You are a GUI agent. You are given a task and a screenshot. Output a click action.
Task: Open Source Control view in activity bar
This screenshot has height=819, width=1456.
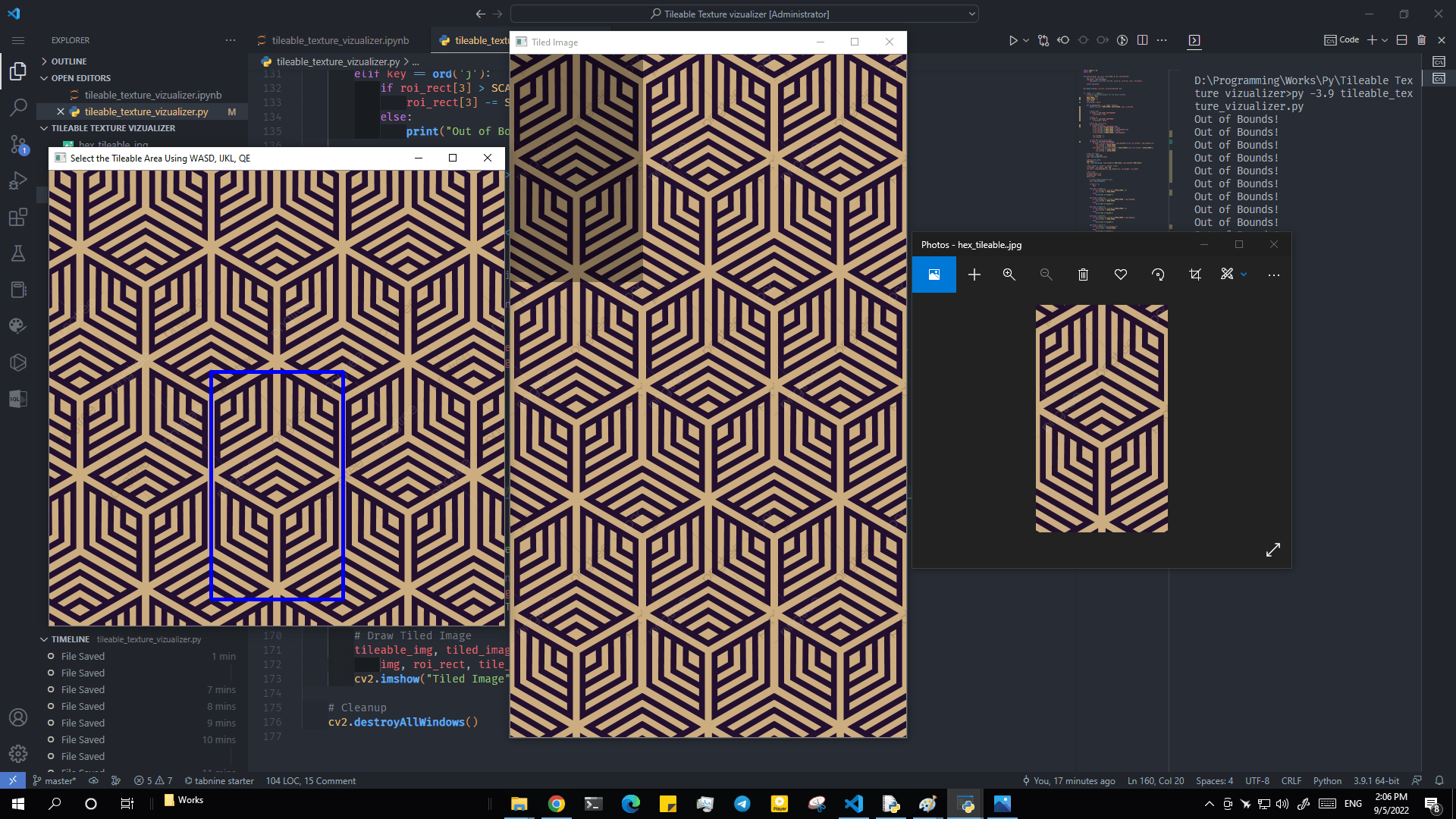(18, 144)
